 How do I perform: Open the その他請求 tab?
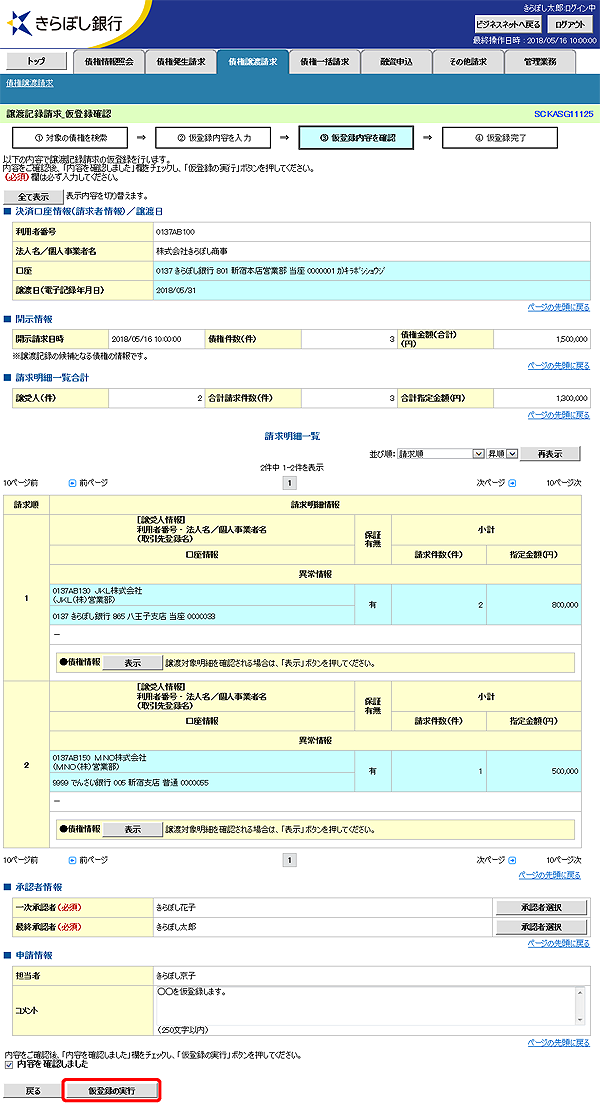click(x=468, y=62)
